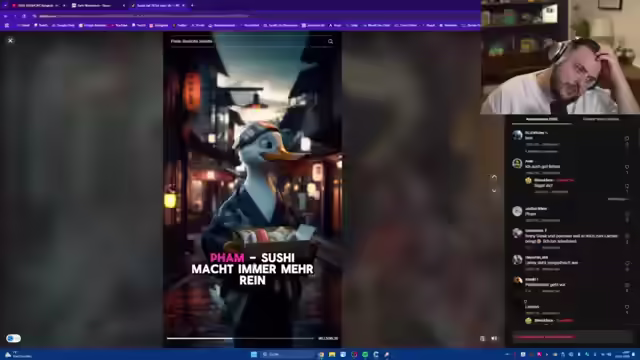
Task: Switch to the second browser tab
Action: pyautogui.click(x=97, y=5)
